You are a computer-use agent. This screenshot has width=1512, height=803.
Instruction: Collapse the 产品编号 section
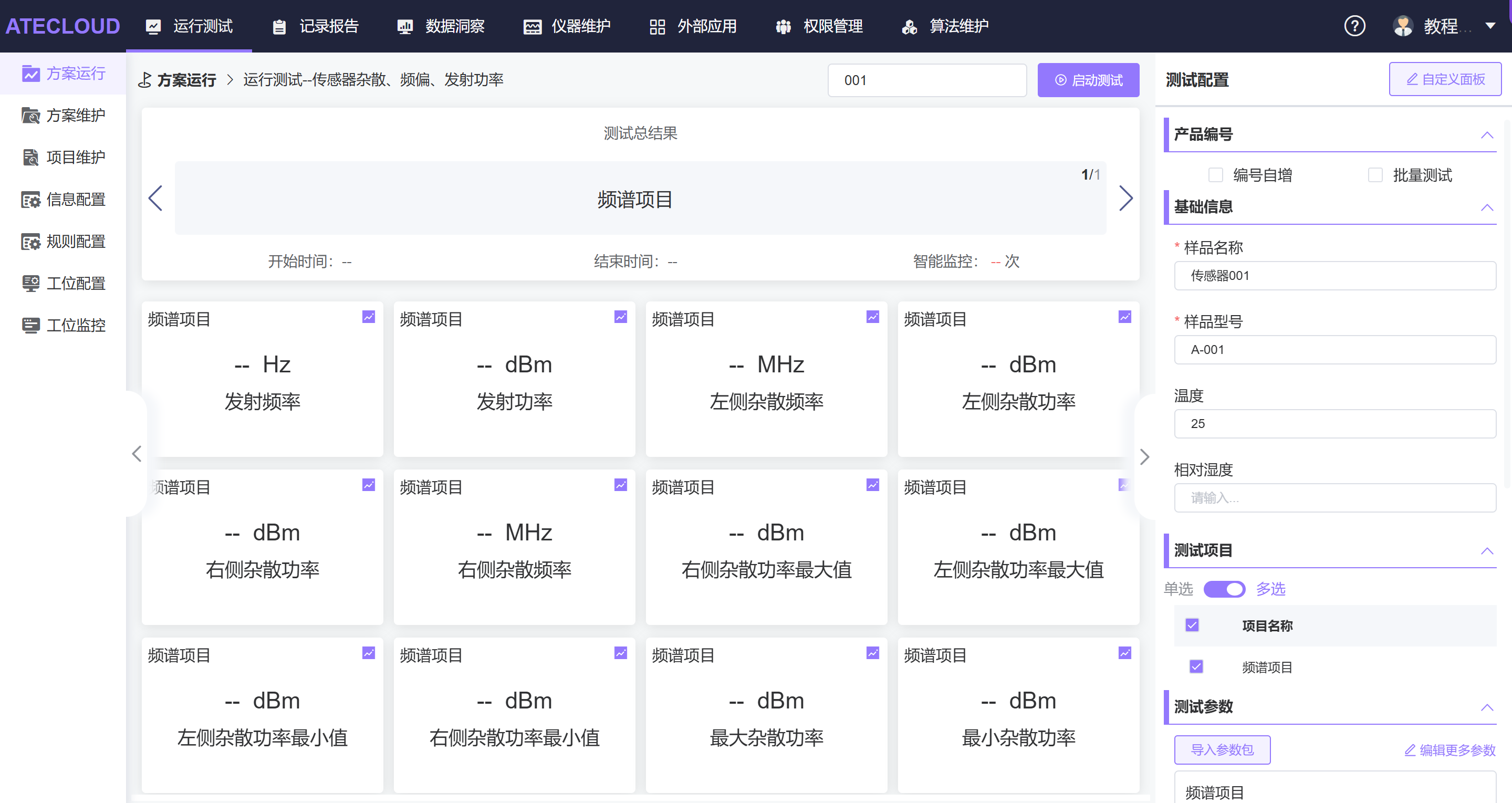(x=1486, y=135)
